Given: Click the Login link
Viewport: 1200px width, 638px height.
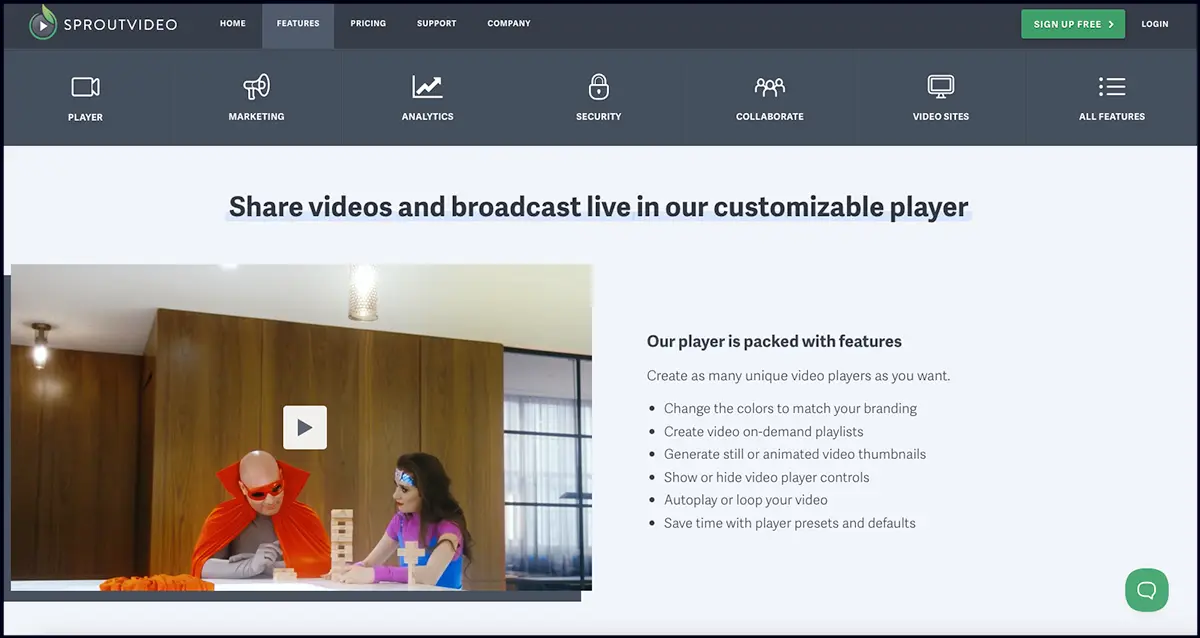Looking at the screenshot, I should point(1154,24).
